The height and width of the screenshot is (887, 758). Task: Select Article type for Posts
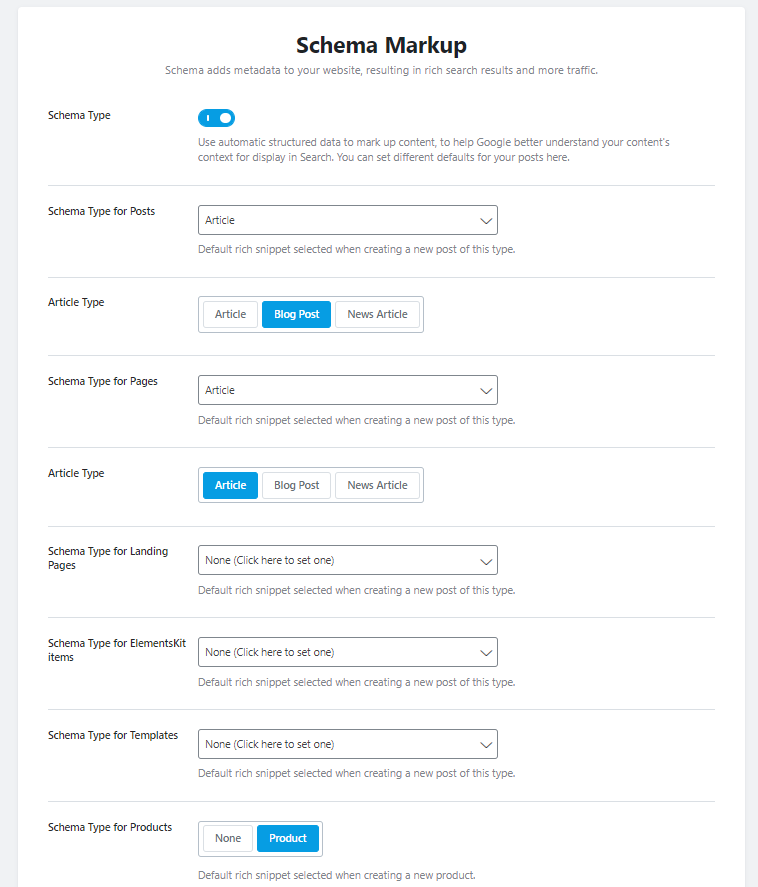pos(230,314)
